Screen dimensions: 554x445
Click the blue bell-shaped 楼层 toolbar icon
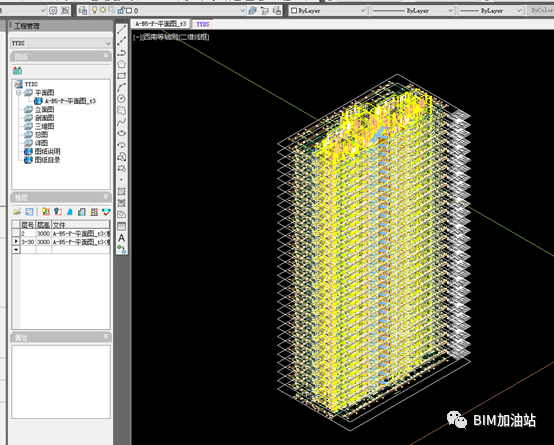(70, 212)
